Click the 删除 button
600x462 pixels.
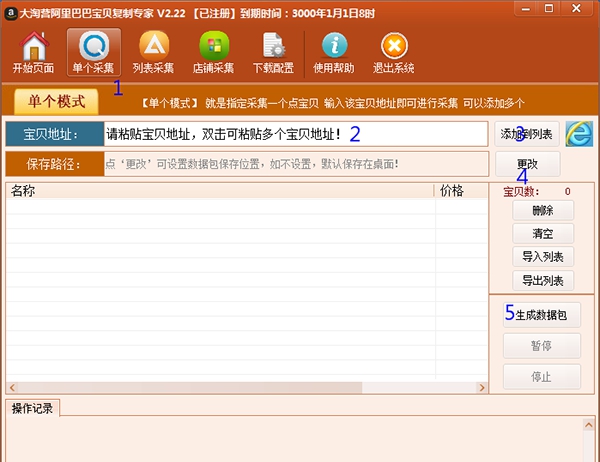(542, 211)
